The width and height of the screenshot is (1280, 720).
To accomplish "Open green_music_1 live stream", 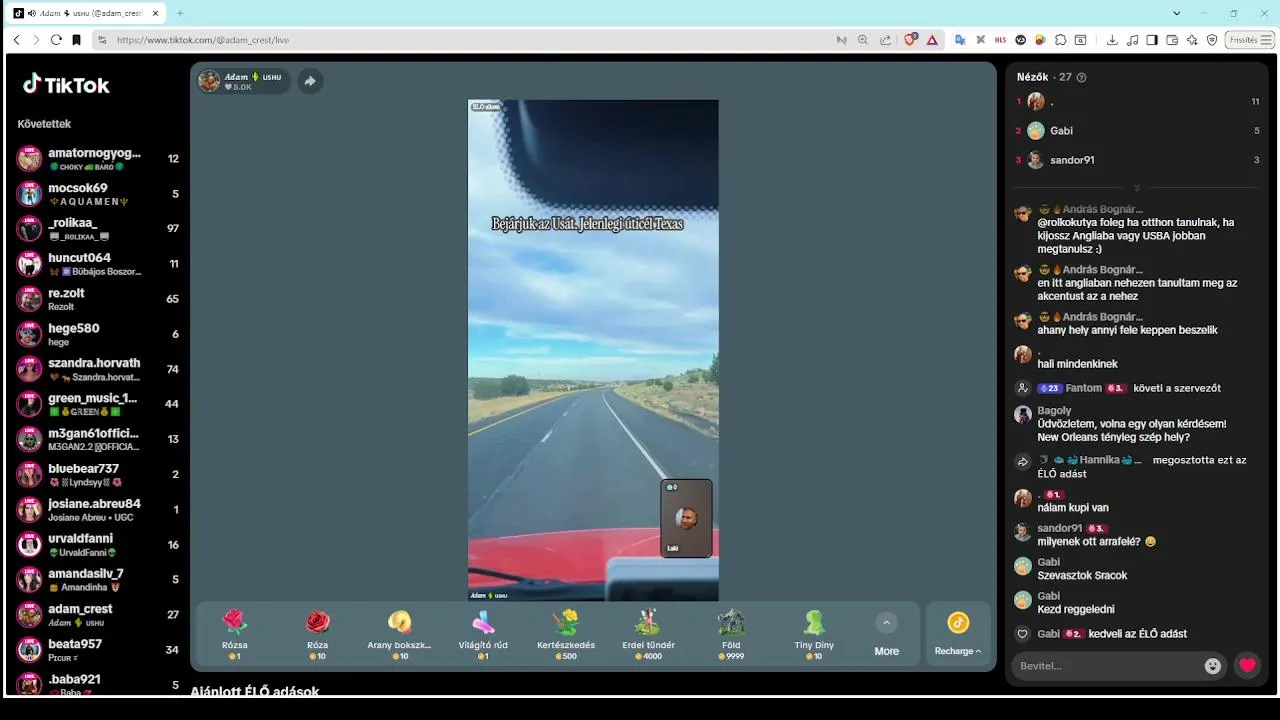I will coord(98,404).
